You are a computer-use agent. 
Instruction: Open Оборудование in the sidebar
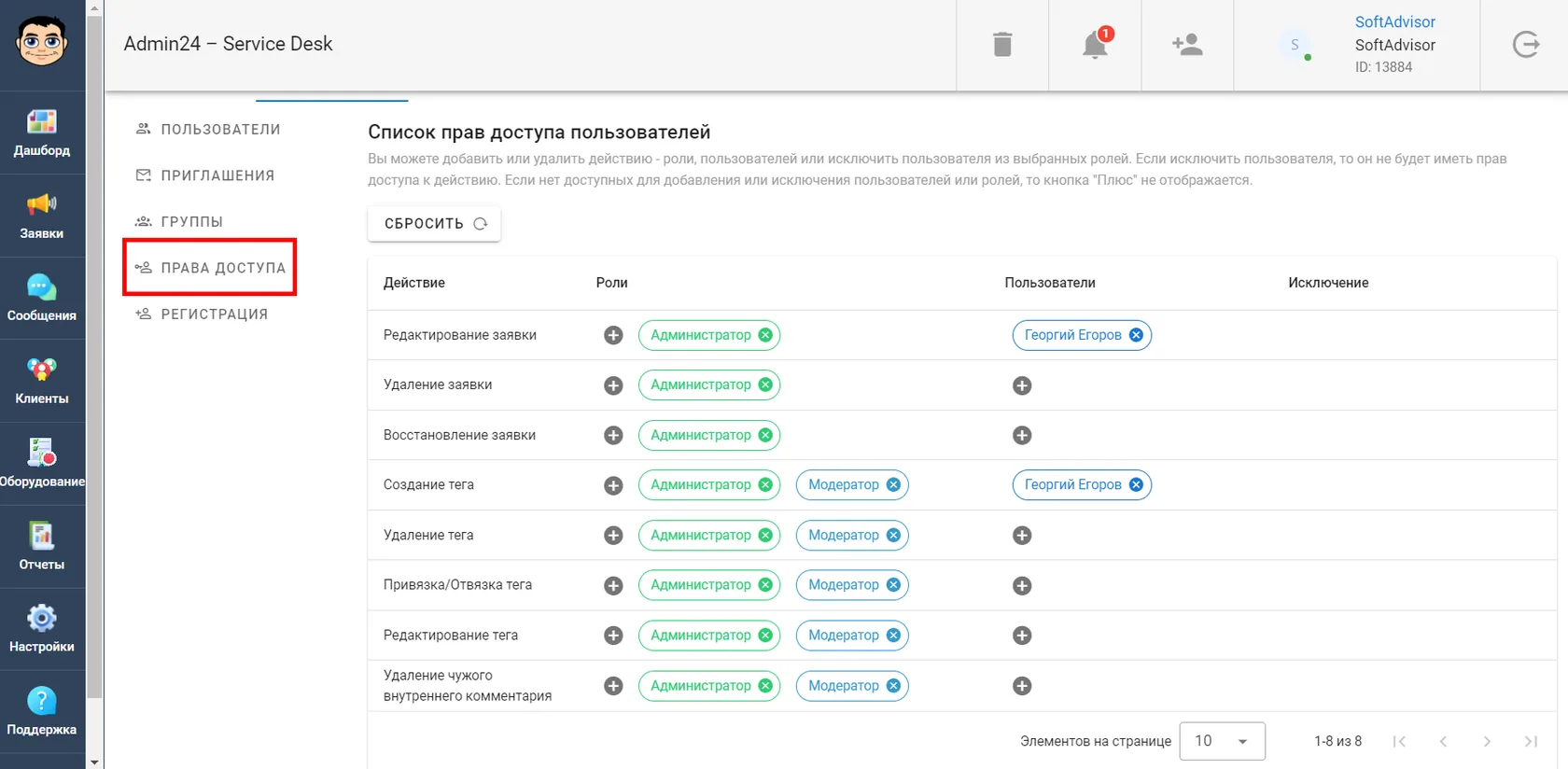(42, 465)
